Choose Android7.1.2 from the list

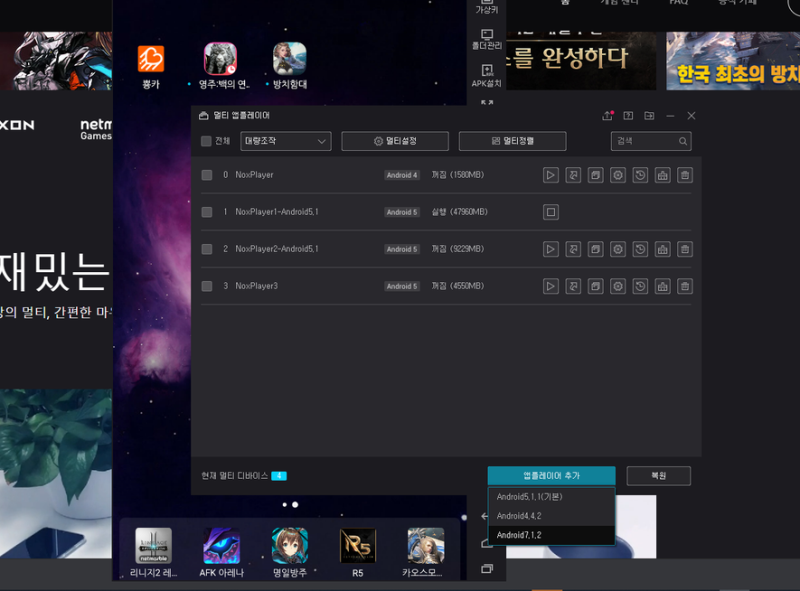pyautogui.click(x=552, y=535)
